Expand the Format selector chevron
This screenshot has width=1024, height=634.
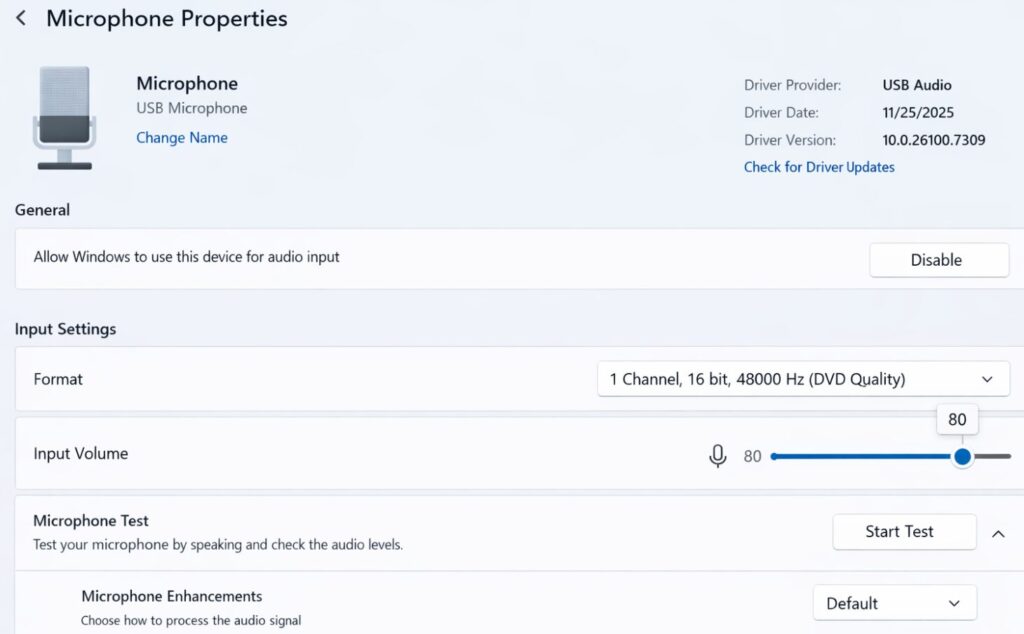989,379
